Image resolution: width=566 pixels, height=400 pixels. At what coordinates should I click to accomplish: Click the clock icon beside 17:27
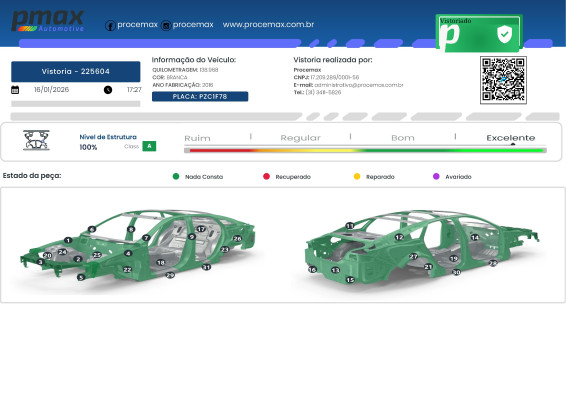coord(108,90)
